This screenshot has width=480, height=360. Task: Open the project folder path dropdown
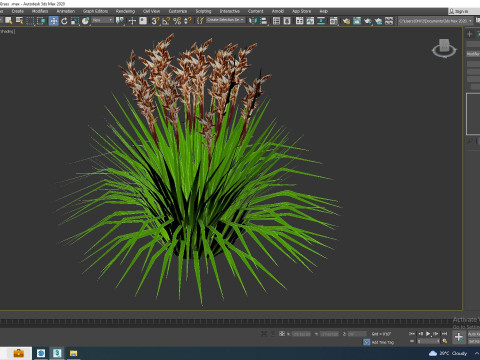436,21
